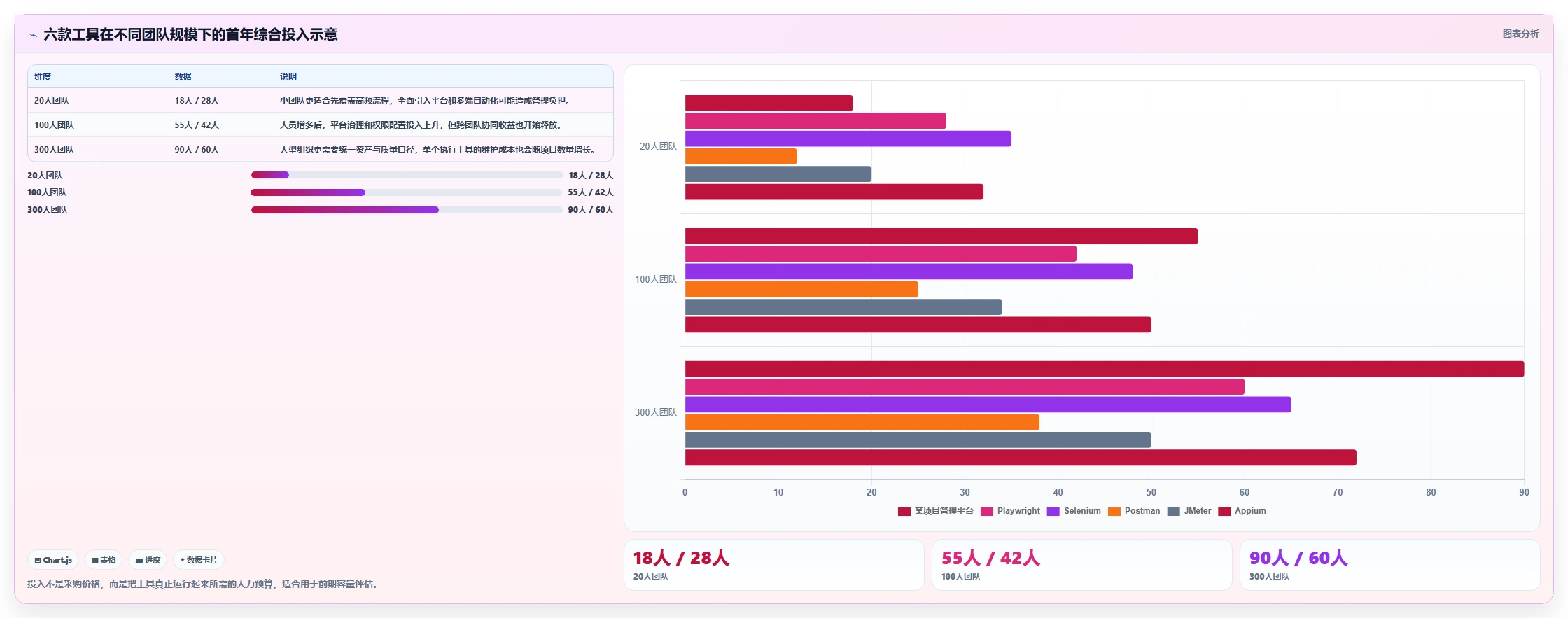Image resolution: width=1568 pixels, height=618 pixels.
Task: Click the x-axis tick label 50
Action: click(1151, 493)
